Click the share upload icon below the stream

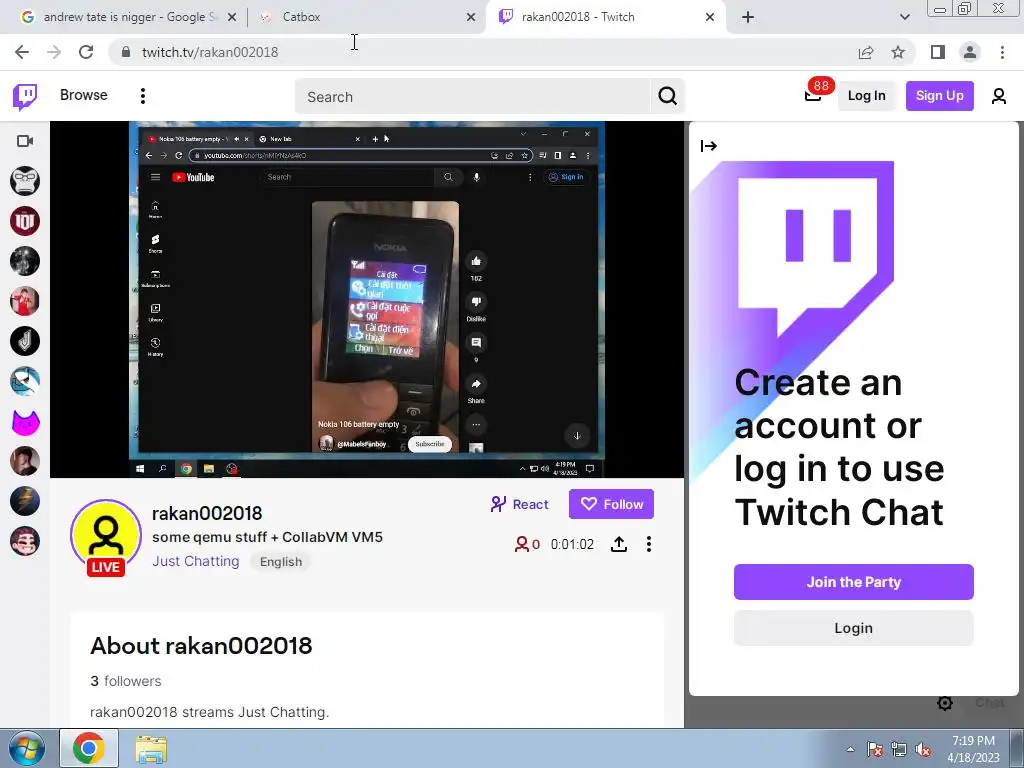tap(618, 544)
